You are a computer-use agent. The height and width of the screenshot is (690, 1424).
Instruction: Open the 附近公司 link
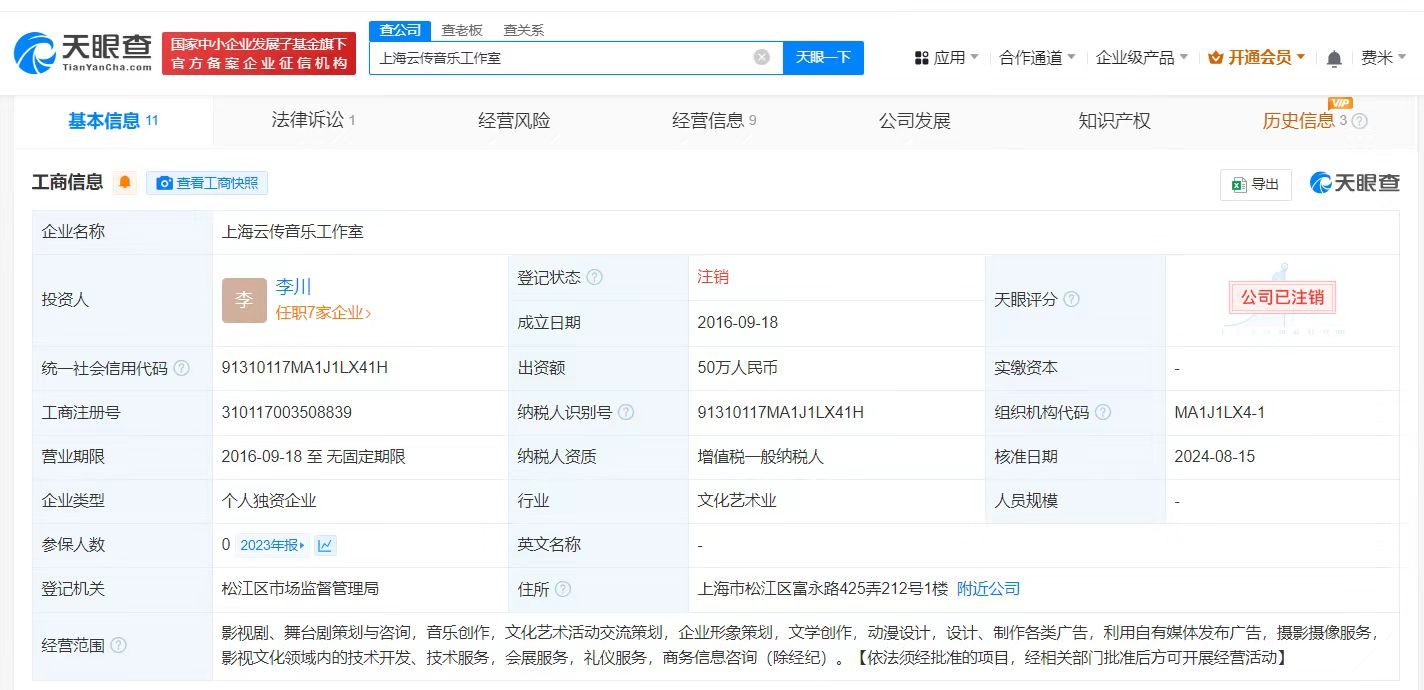point(987,589)
